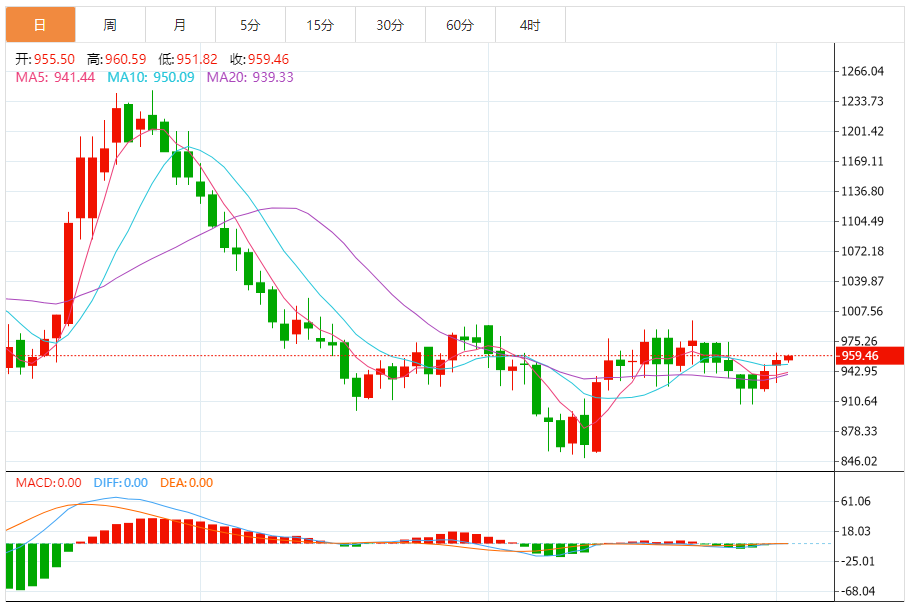Image resolution: width=912 pixels, height=602 pixels.
Task: Click the red current price tag 959.46
Action: (870, 356)
